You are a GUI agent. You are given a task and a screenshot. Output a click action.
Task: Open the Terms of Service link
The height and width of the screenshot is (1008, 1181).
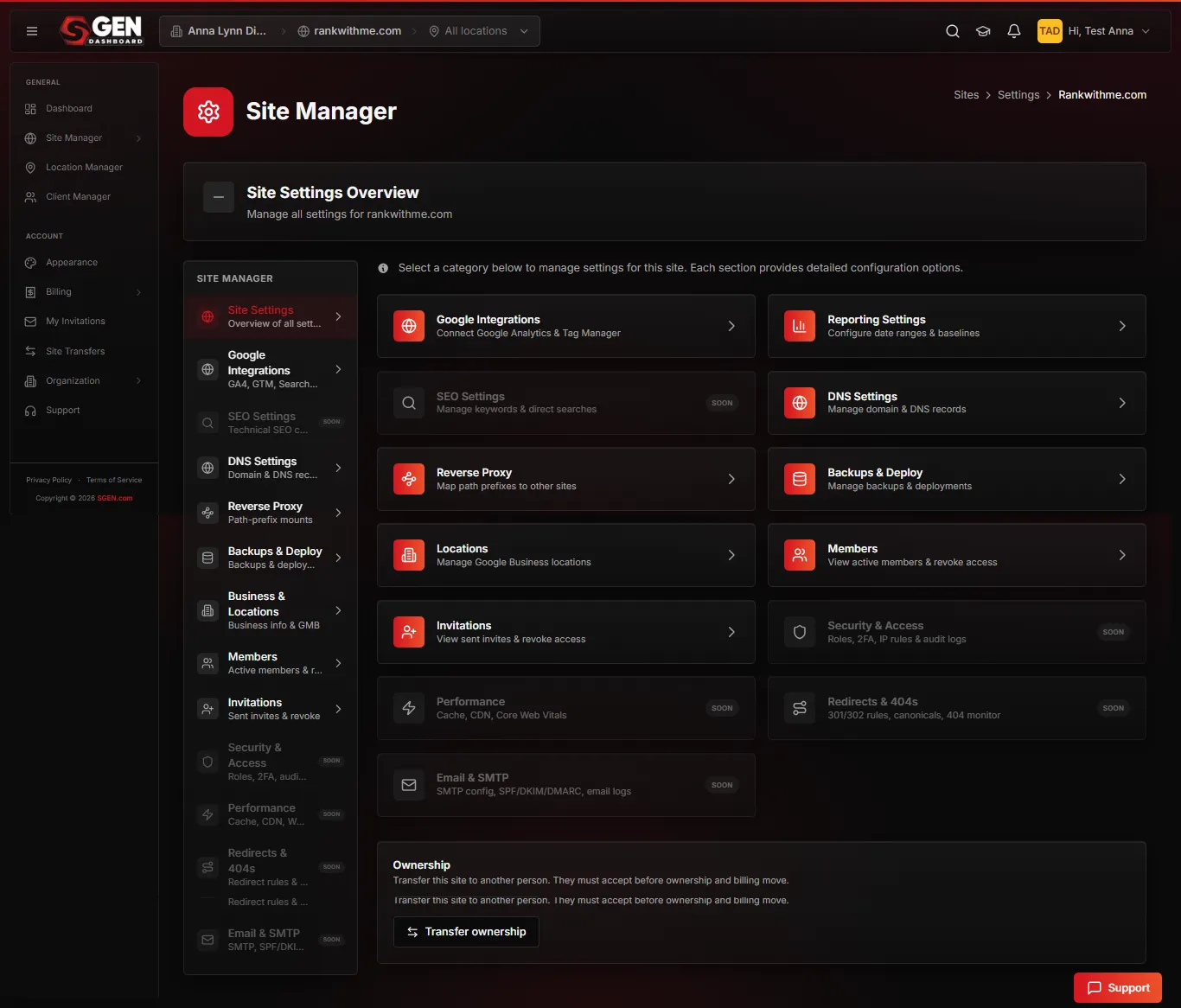coord(114,480)
